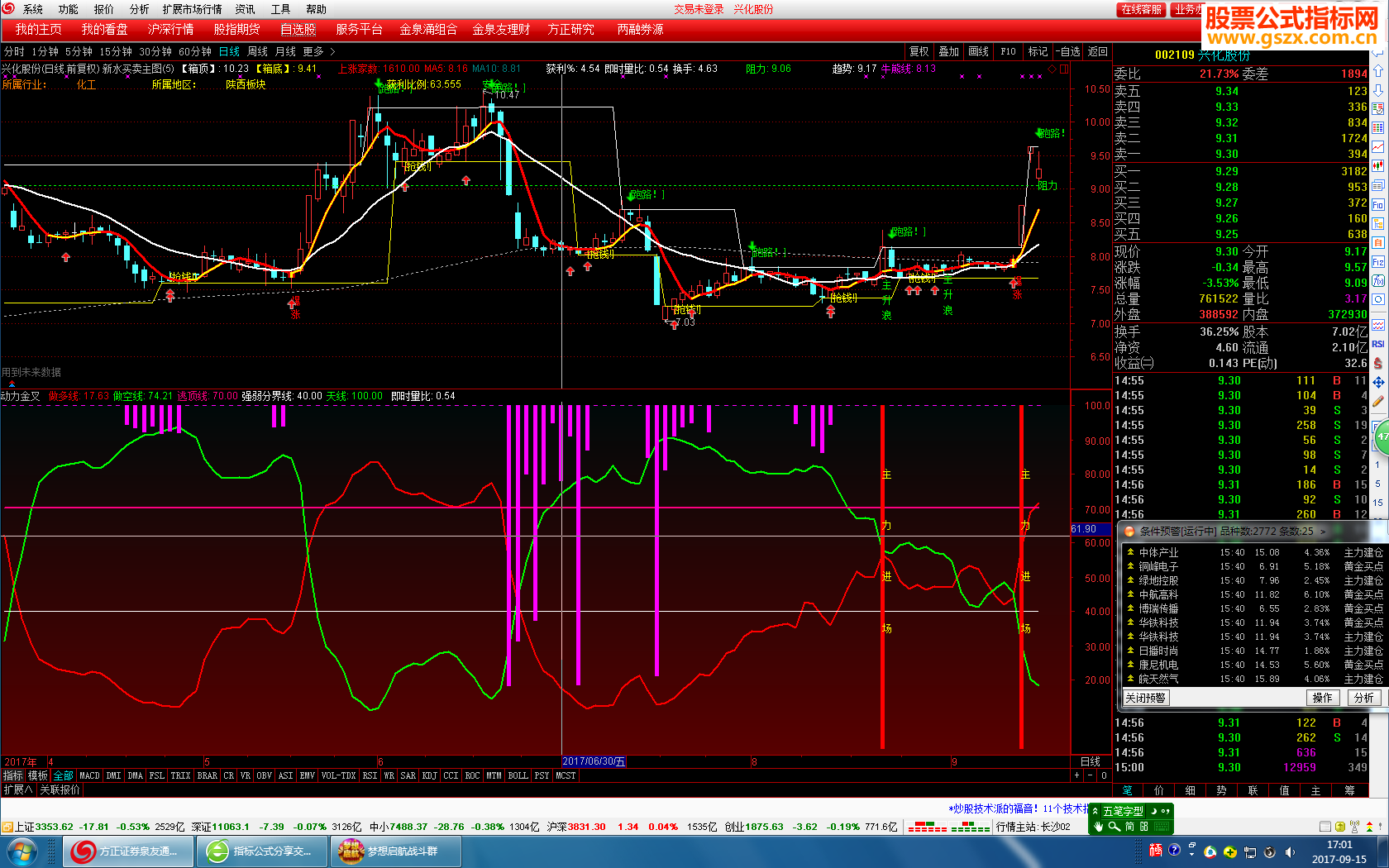The image size is (1389, 868).
Task: Click stock code 002109 header
Action: [1174, 55]
